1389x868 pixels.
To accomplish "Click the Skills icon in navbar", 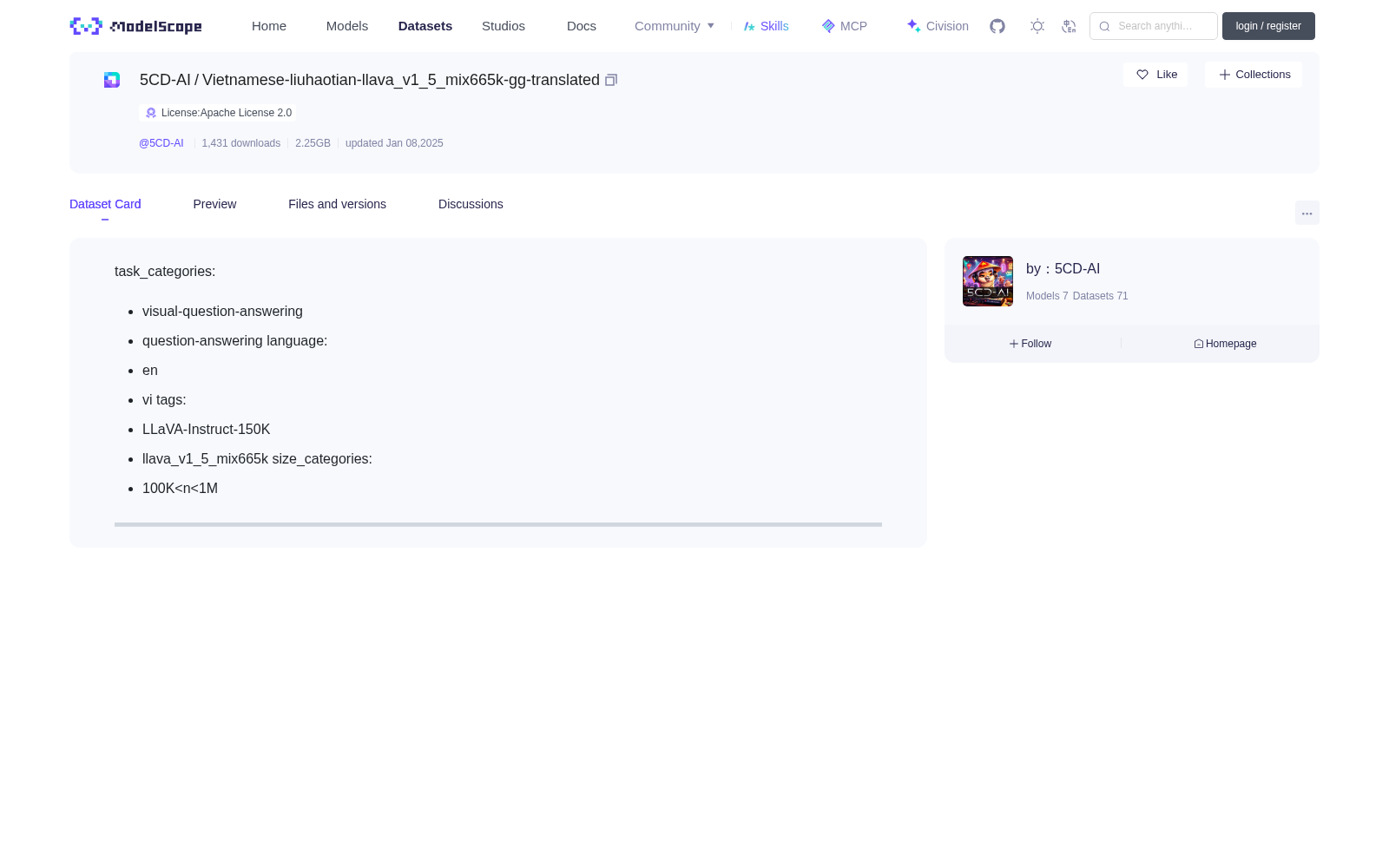I will point(749,26).
